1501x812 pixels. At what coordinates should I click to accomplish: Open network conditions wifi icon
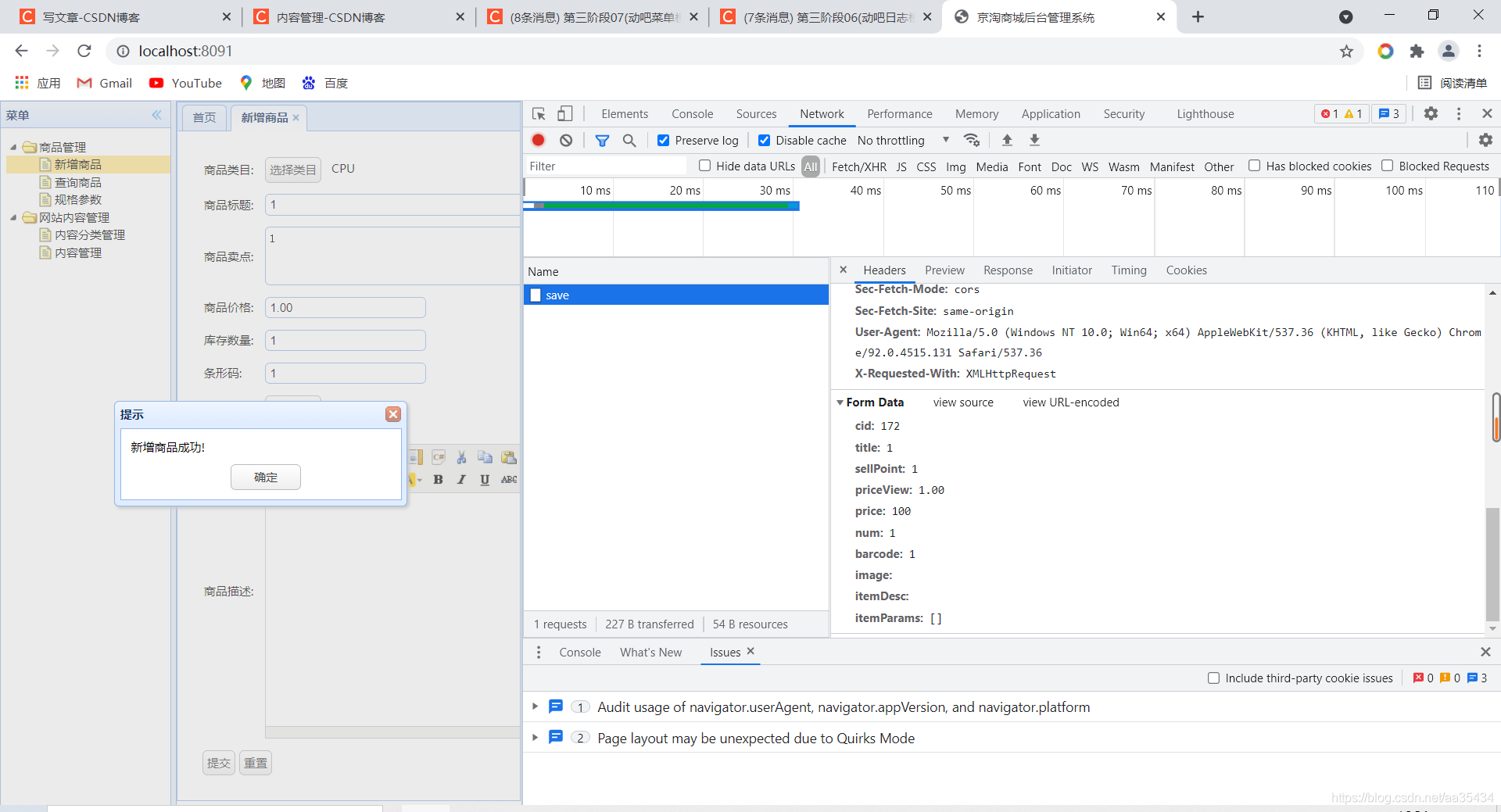tap(972, 140)
